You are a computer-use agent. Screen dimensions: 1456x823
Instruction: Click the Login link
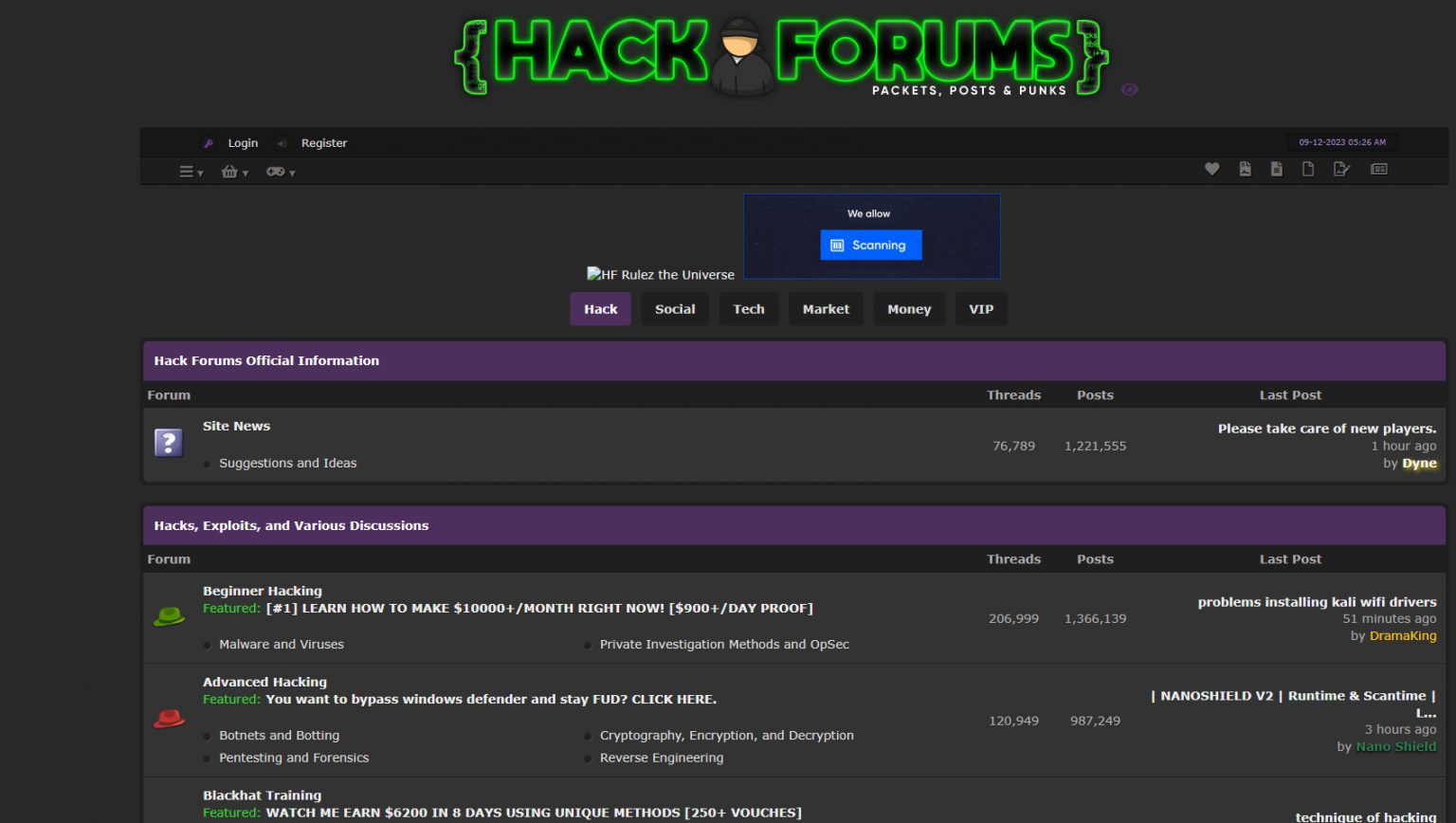tap(243, 143)
